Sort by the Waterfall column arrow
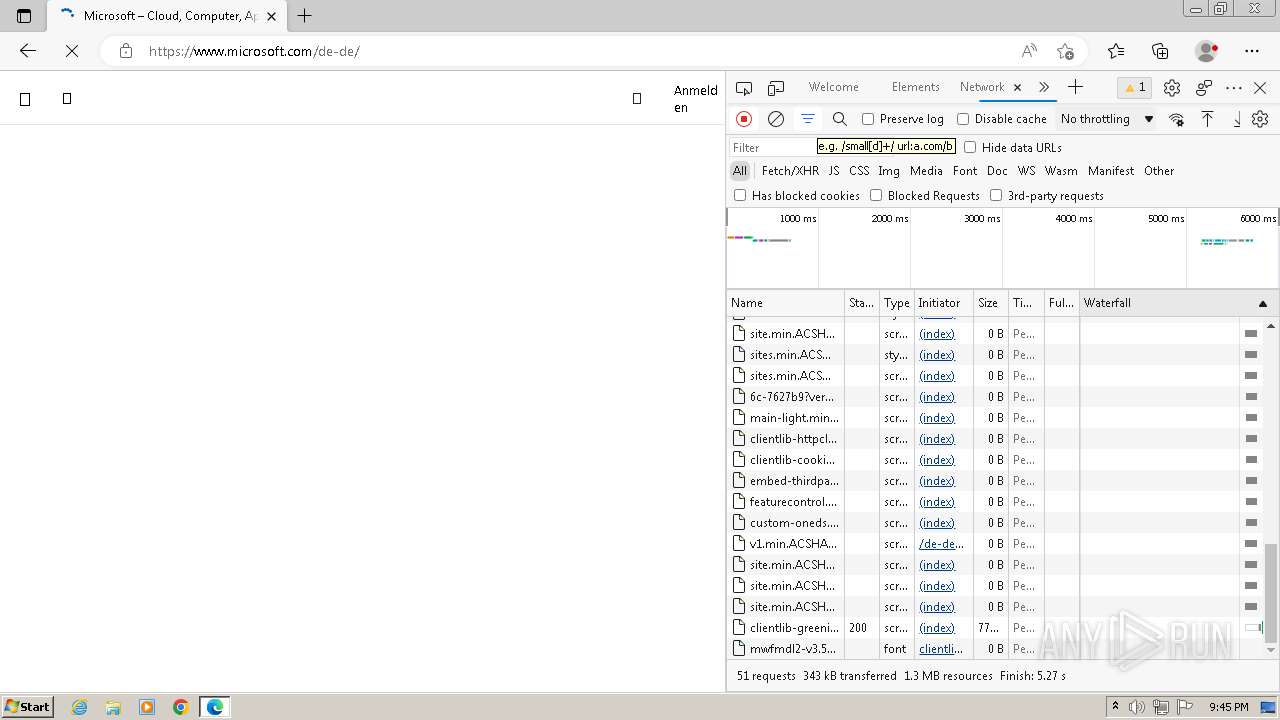This screenshot has height=720, width=1280. pyautogui.click(x=1262, y=303)
